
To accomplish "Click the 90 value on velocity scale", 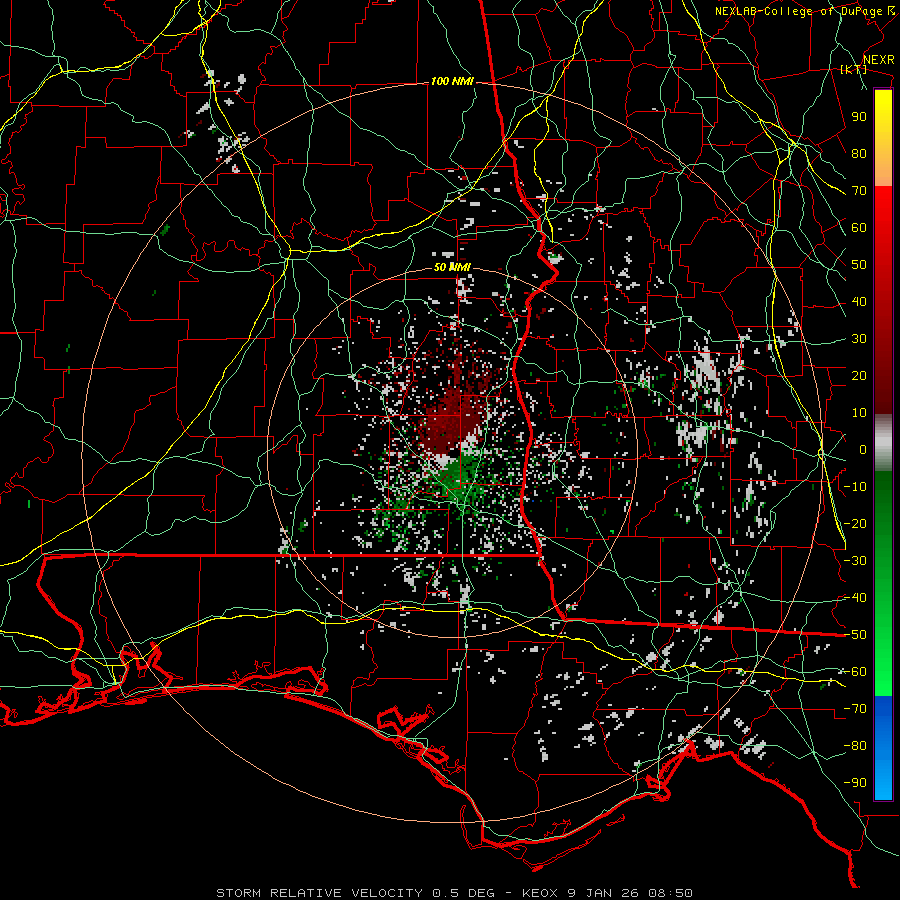I will (x=859, y=117).
